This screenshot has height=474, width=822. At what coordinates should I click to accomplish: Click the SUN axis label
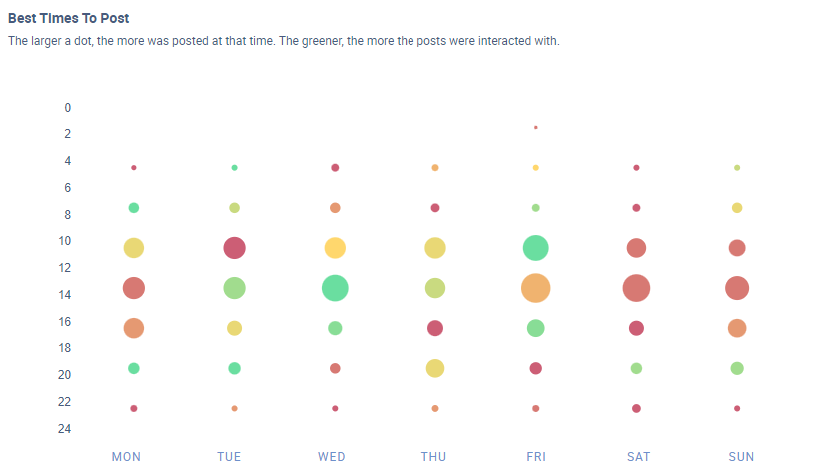[x=741, y=457]
